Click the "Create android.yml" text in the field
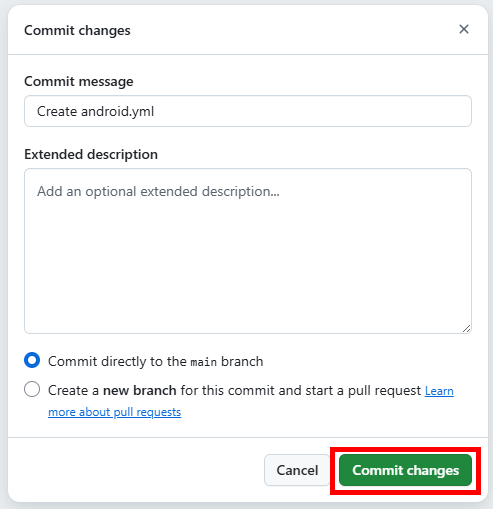 [96, 111]
